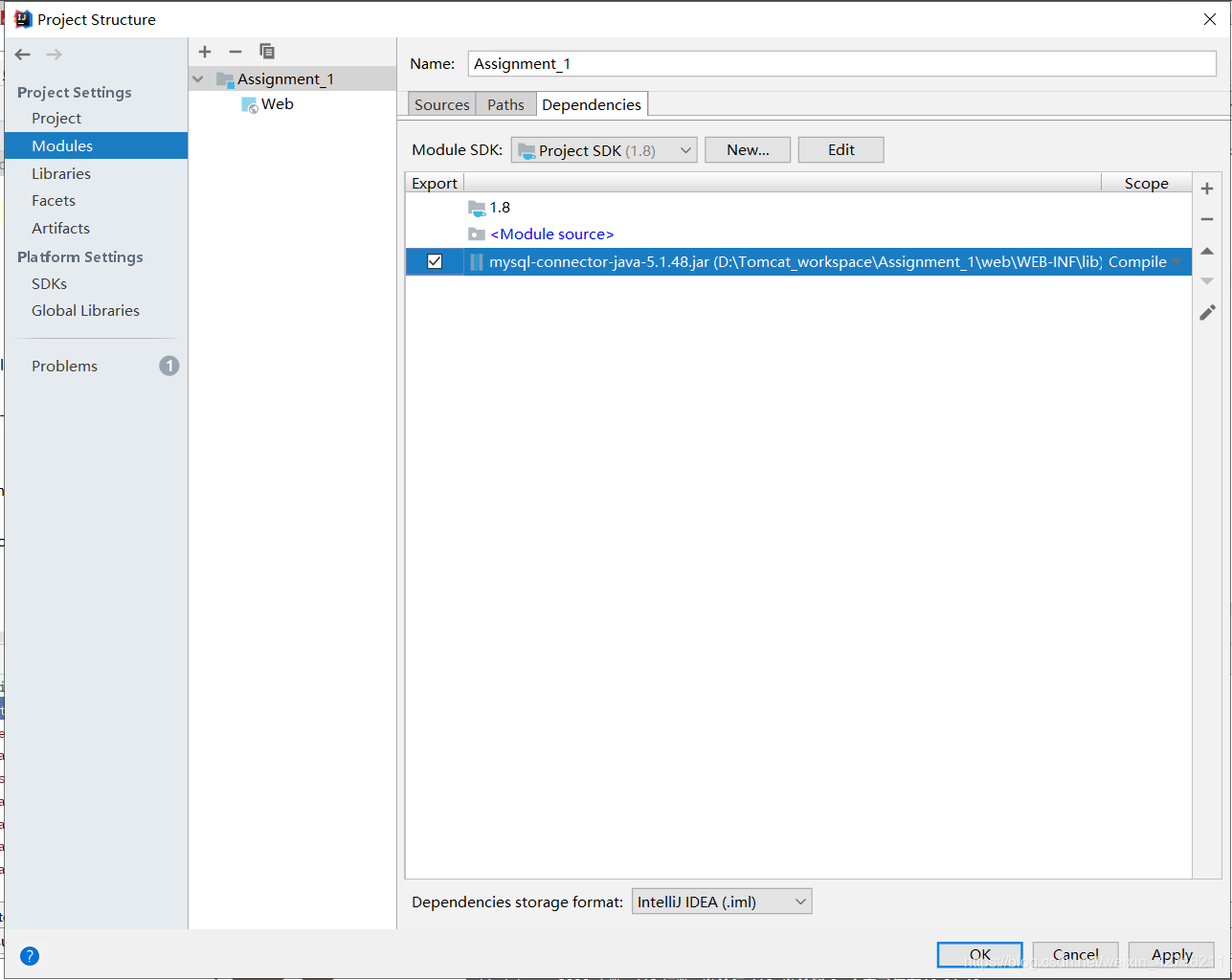Add a dependency with the right-side plus icon
The image size is (1232, 980).
(x=1207, y=188)
